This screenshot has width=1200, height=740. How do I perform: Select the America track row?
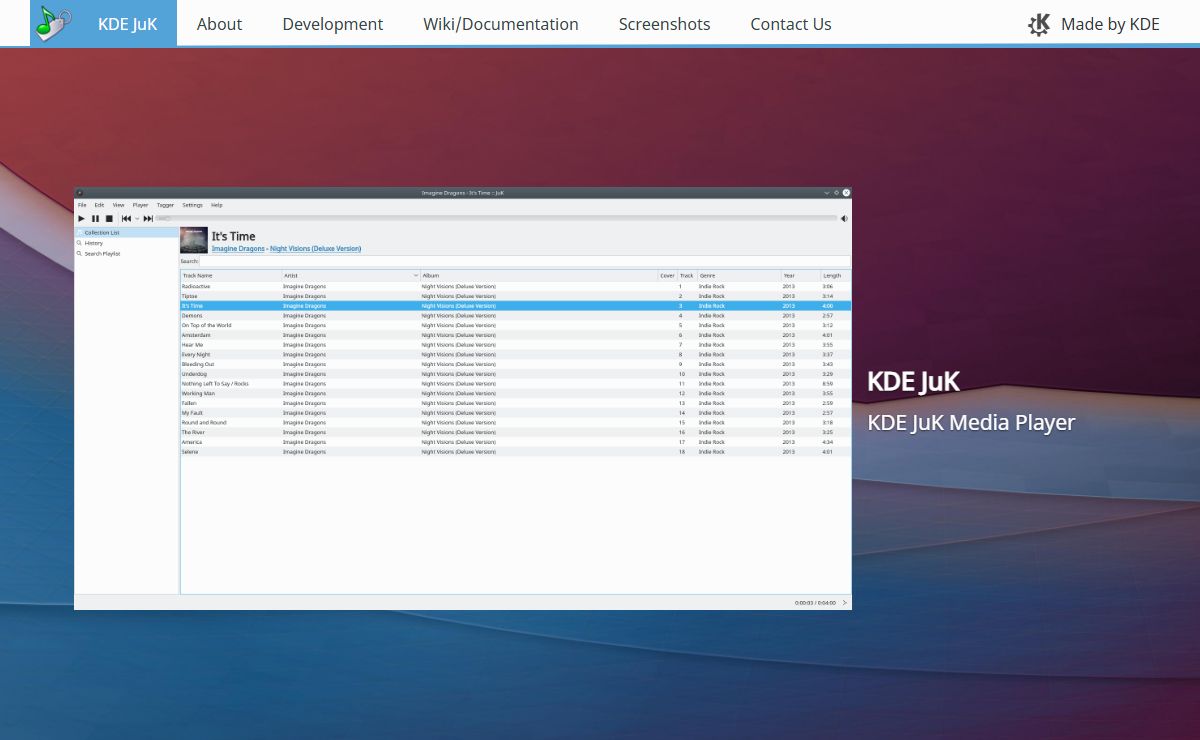(x=516, y=442)
